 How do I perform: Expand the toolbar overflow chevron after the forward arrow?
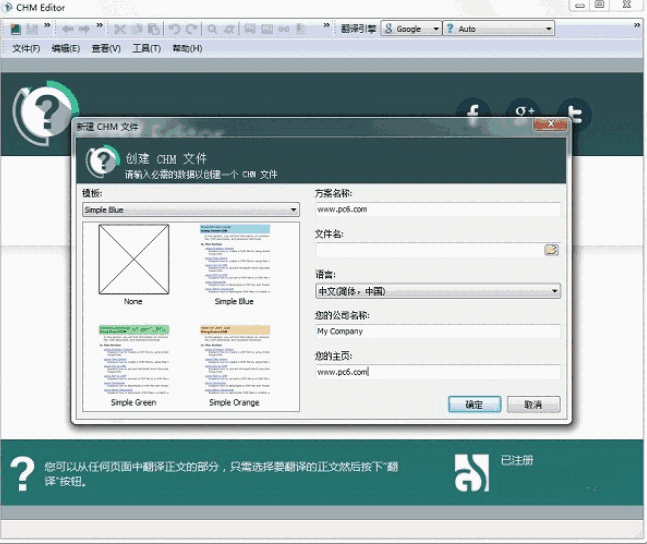(x=99, y=26)
